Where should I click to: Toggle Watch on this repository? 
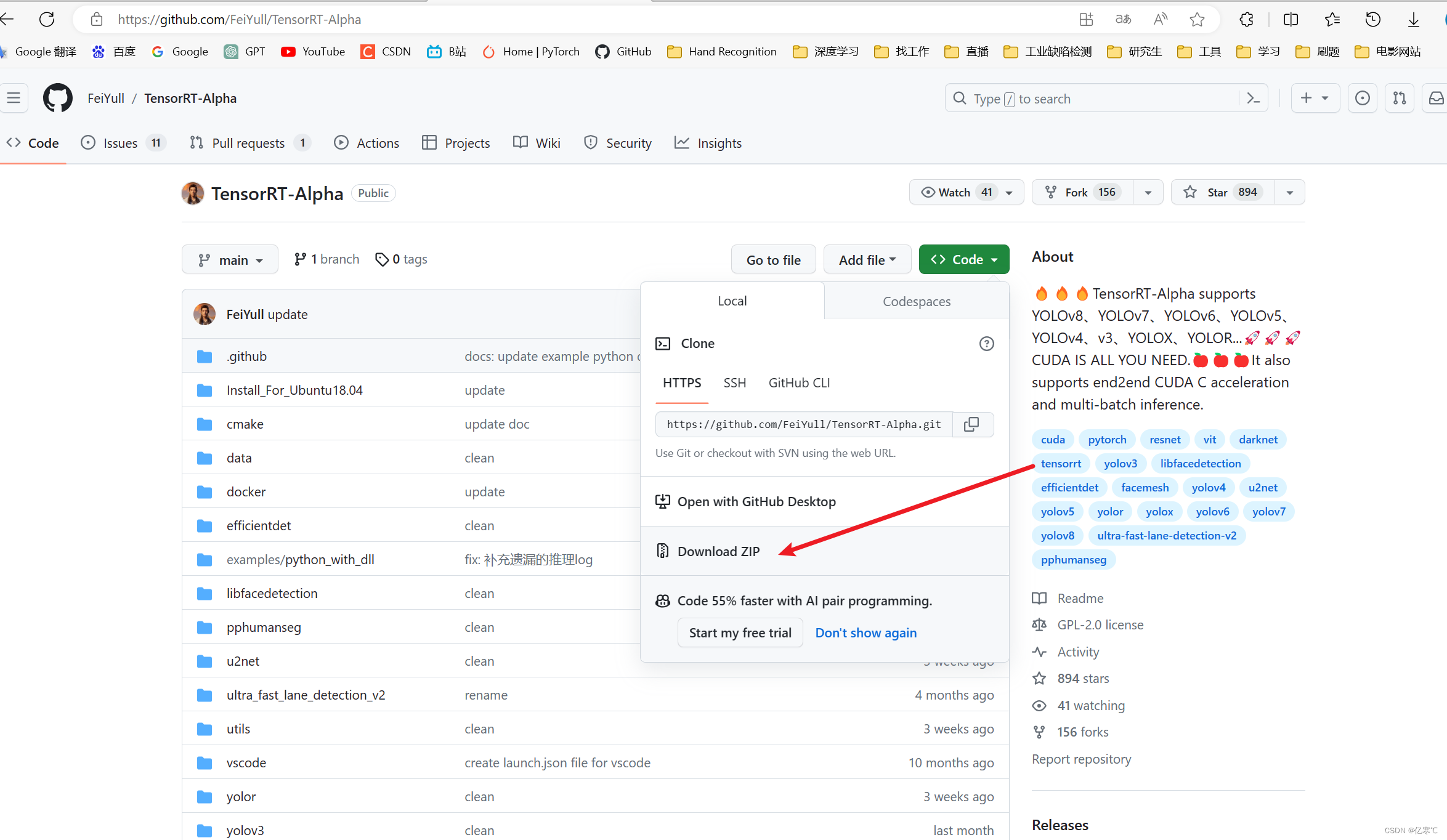tap(955, 192)
